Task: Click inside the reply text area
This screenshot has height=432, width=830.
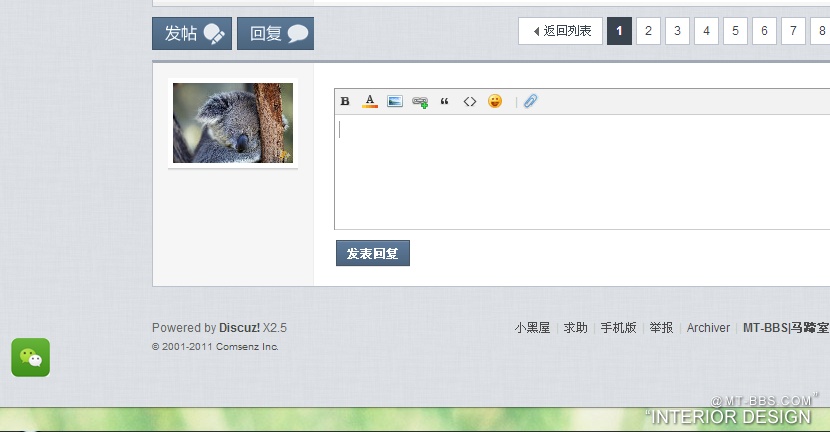Action: click(580, 172)
